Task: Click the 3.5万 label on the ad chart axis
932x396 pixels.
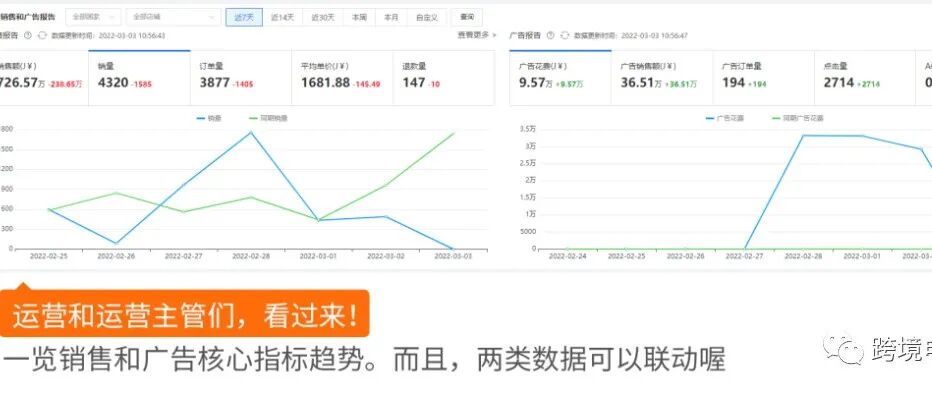Action: click(528, 129)
